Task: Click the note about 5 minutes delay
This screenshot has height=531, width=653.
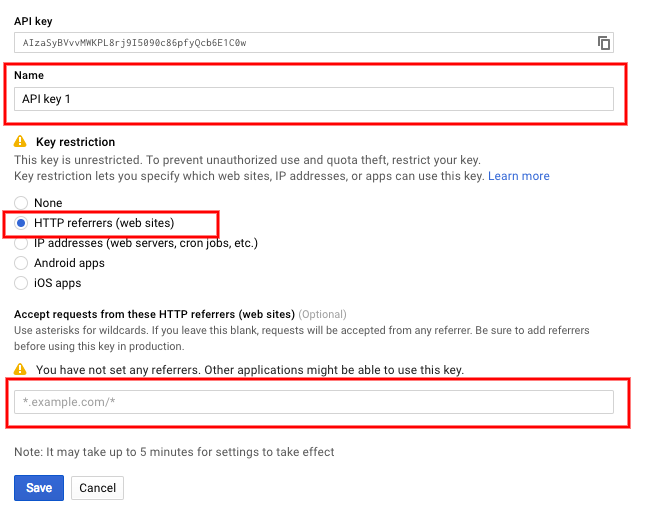Action: click(x=174, y=452)
